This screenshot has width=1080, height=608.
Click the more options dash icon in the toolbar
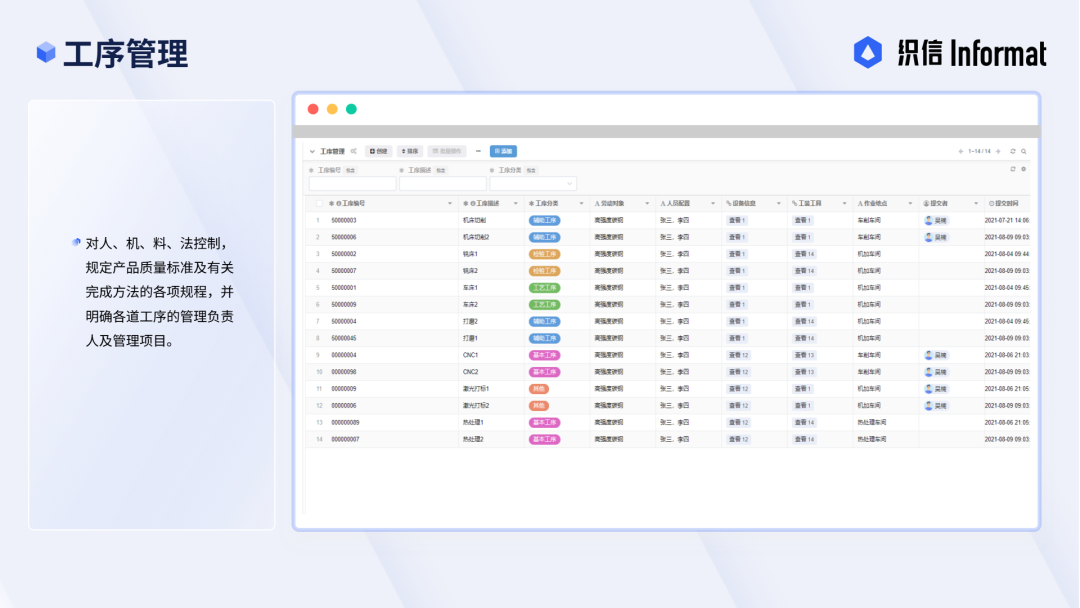pos(478,151)
